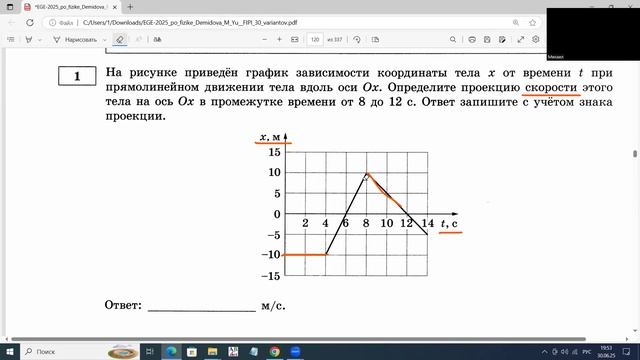Screen dimensions: 640x360
Task: Click the t, с axis label
Action: pos(449,224)
